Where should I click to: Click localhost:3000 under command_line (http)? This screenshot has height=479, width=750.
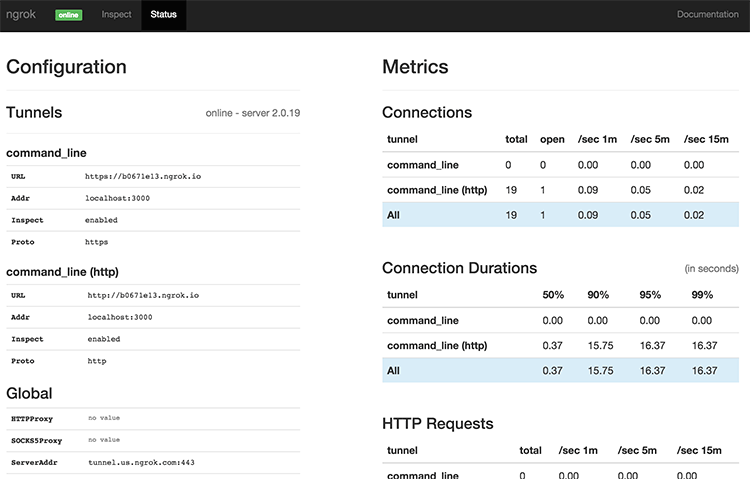120,317
